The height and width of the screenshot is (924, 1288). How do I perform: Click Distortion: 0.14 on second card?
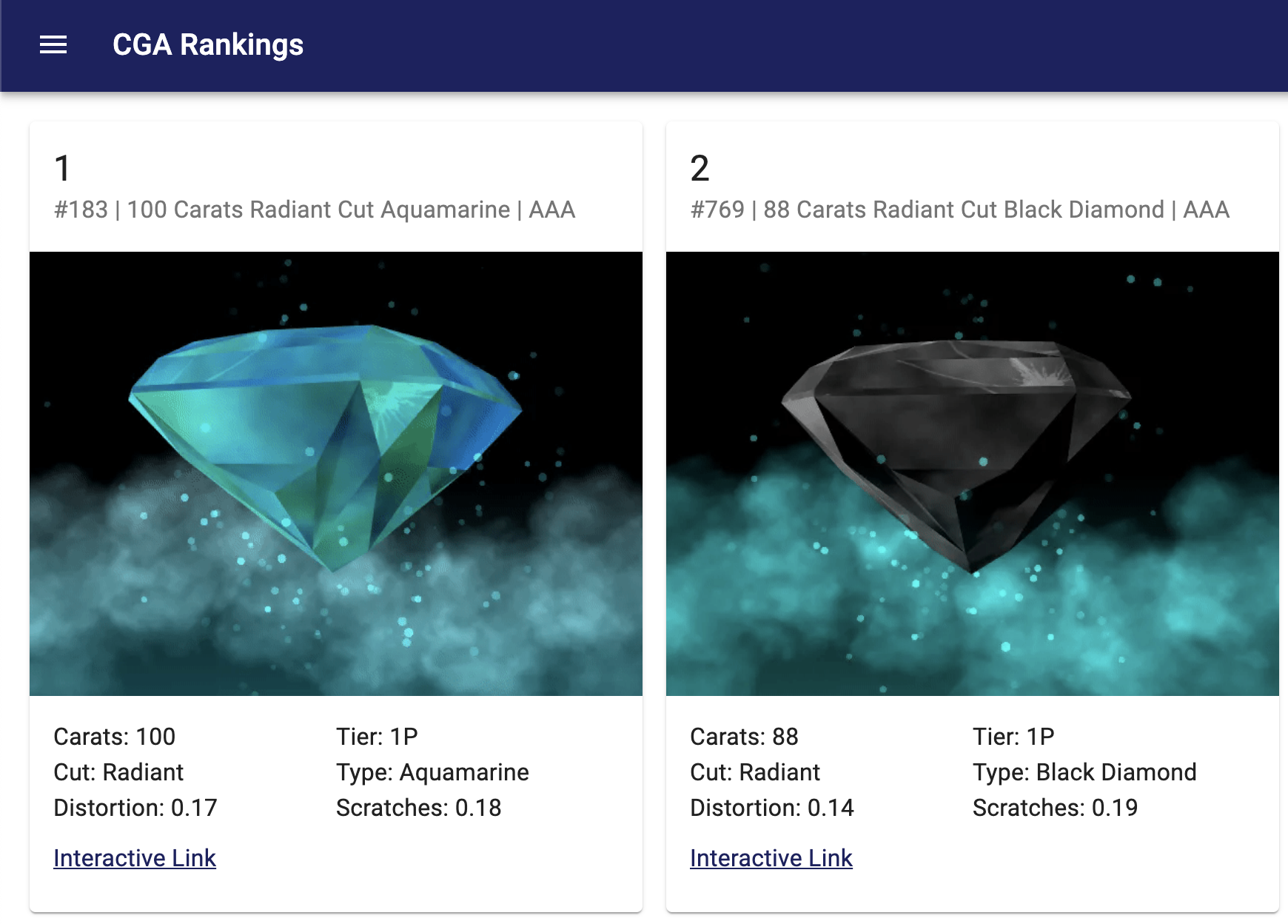772,808
